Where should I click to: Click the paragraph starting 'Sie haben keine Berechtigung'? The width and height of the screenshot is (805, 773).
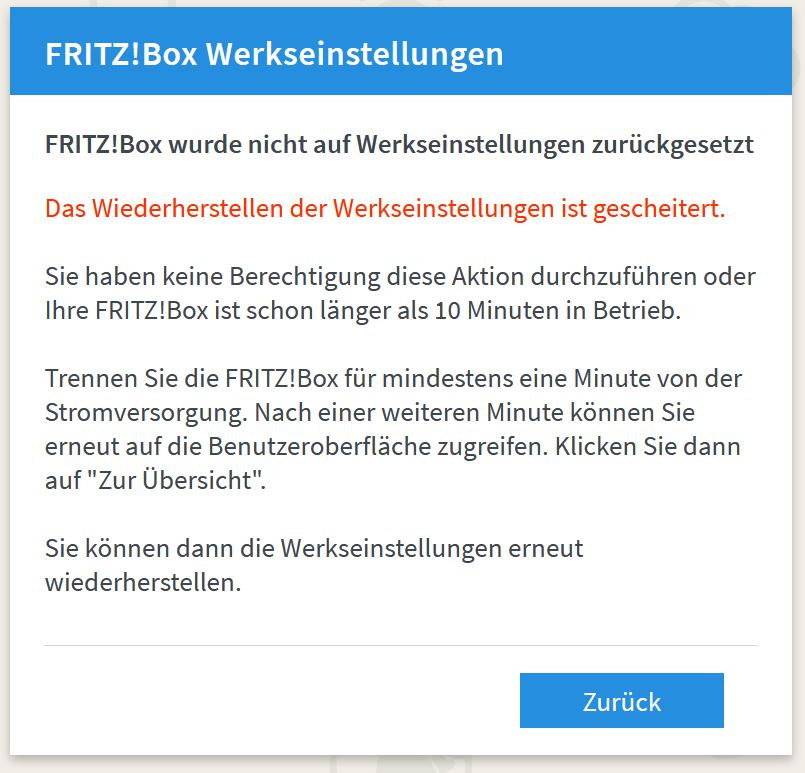point(400,294)
